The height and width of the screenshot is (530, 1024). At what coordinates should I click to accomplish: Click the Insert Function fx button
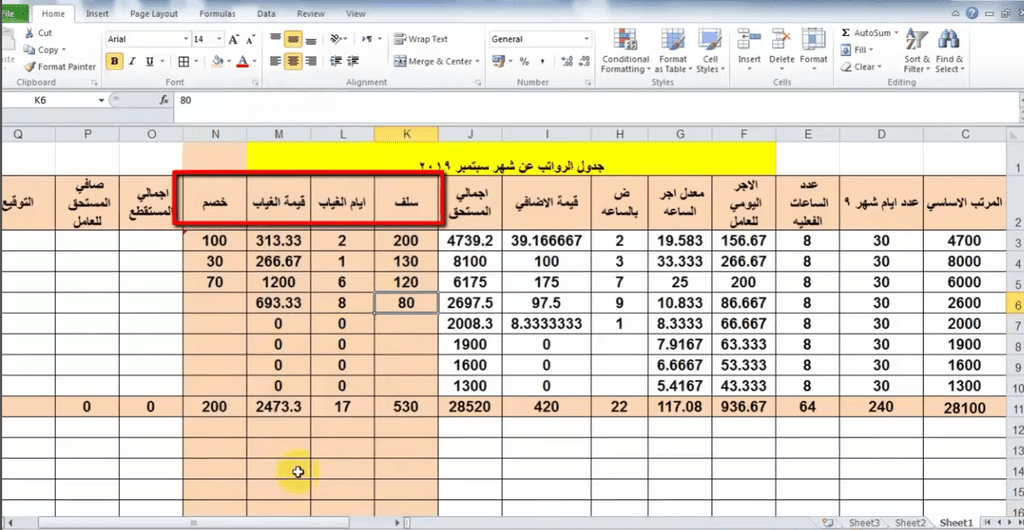(164, 101)
